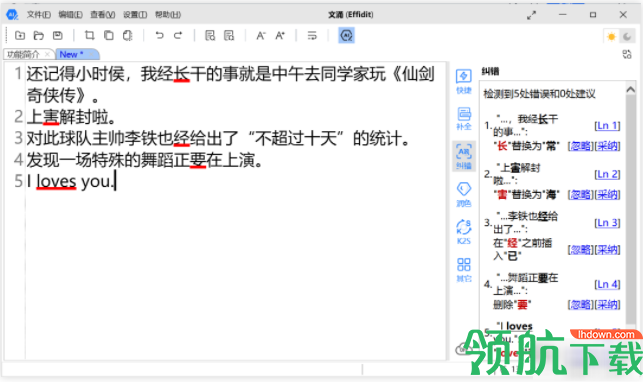
Task: Open the 编辑(E) menu
Action: (x=70, y=15)
